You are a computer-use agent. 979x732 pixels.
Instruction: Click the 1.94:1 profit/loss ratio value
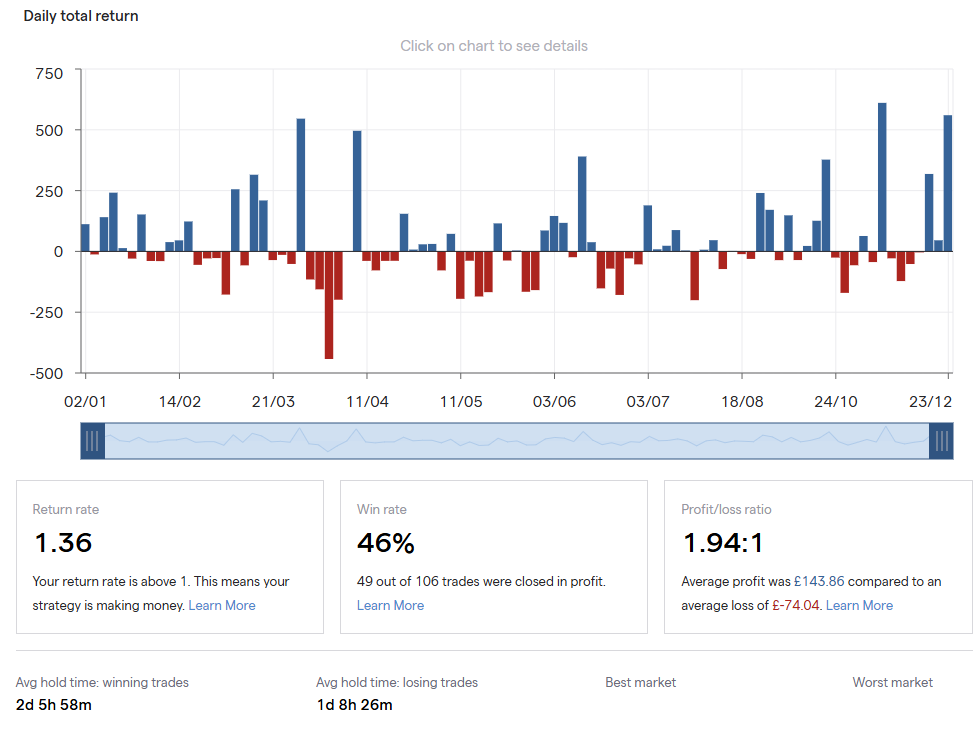723,543
